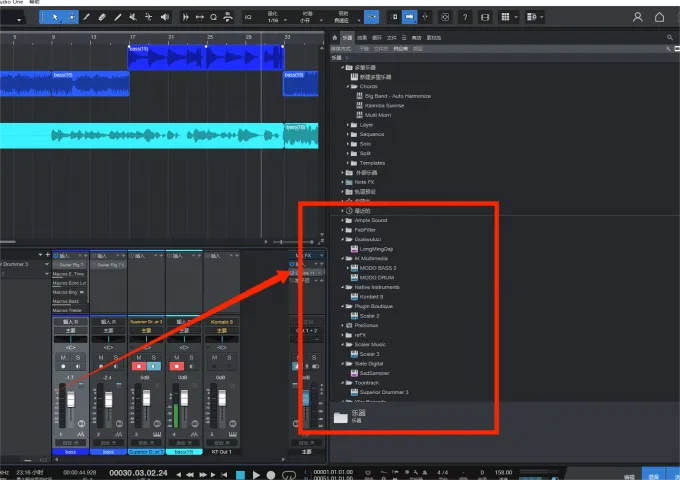
Task: Collapse the Chords folder
Action: click(x=348, y=87)
